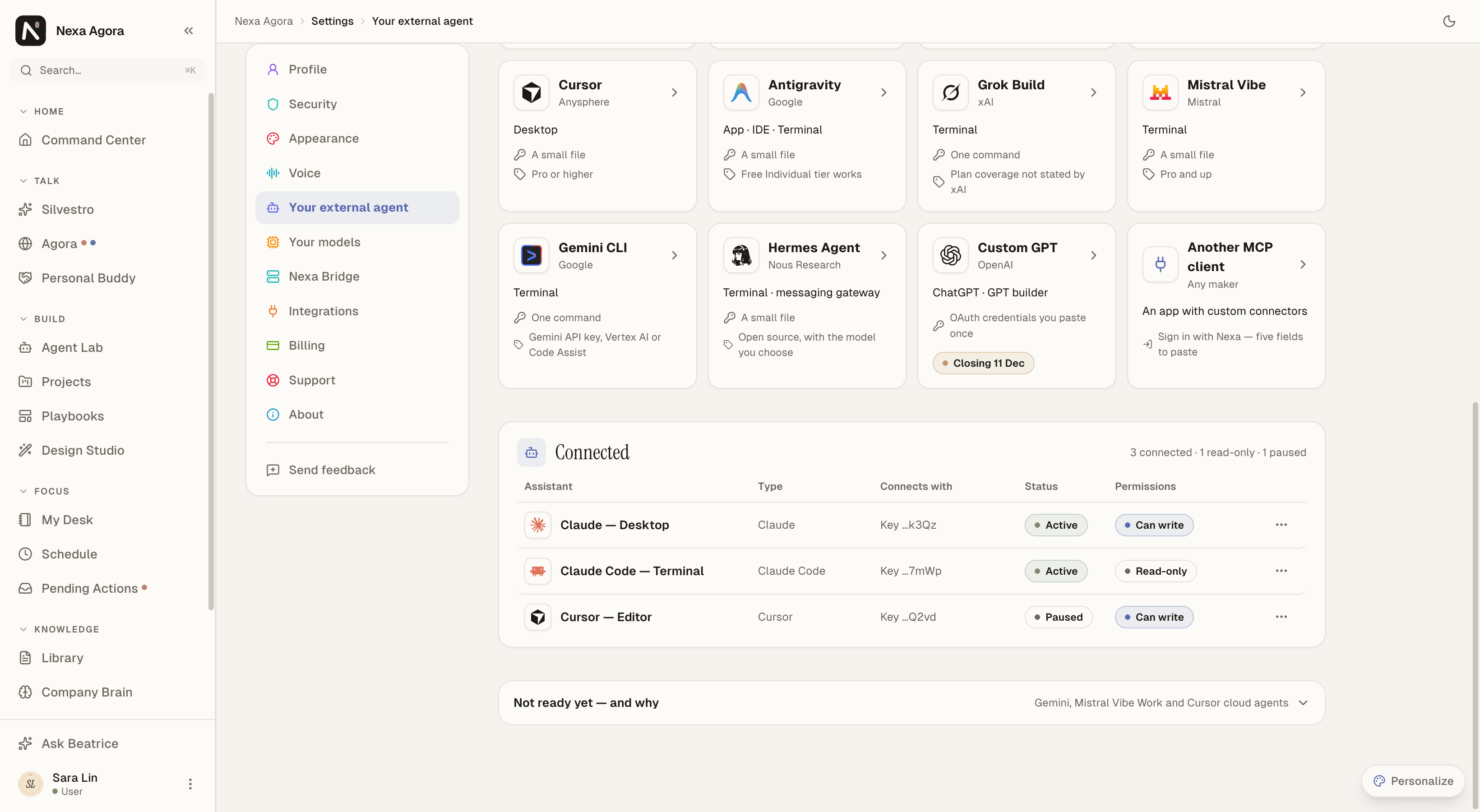Viewport: 1480px width, 812px height.
Task: Collapse the HOME sidebar section
Action: coord(42,111)
